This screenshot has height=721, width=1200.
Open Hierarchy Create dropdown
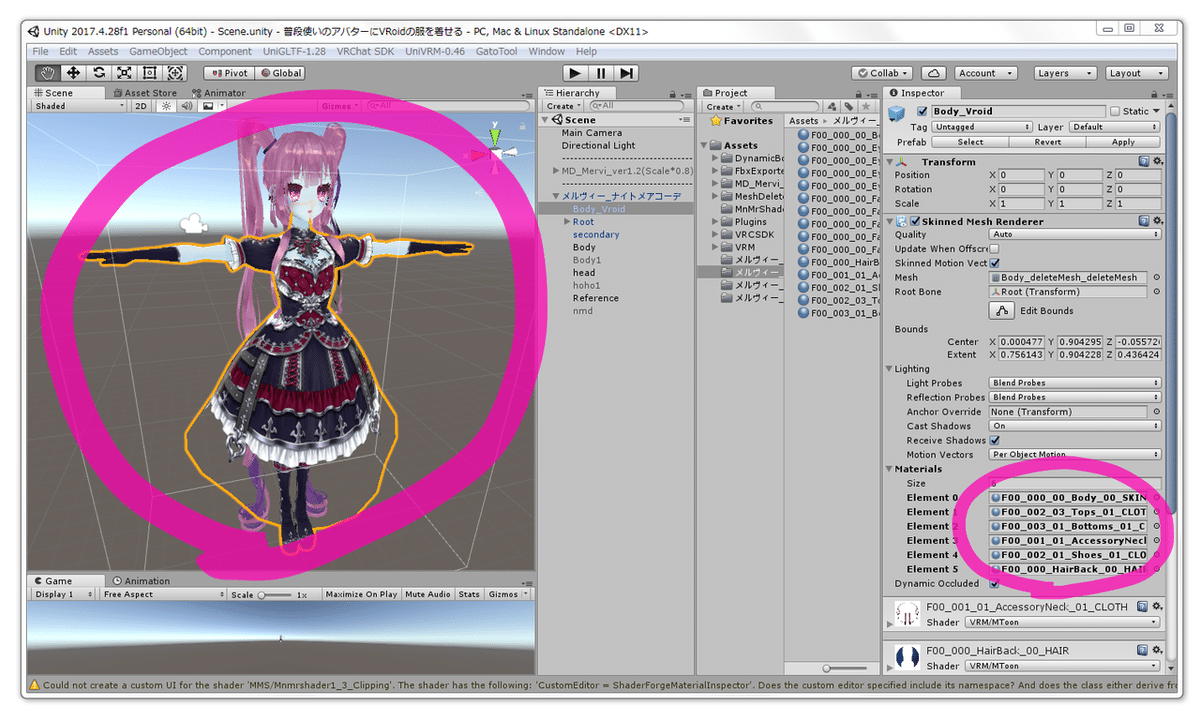561,106
